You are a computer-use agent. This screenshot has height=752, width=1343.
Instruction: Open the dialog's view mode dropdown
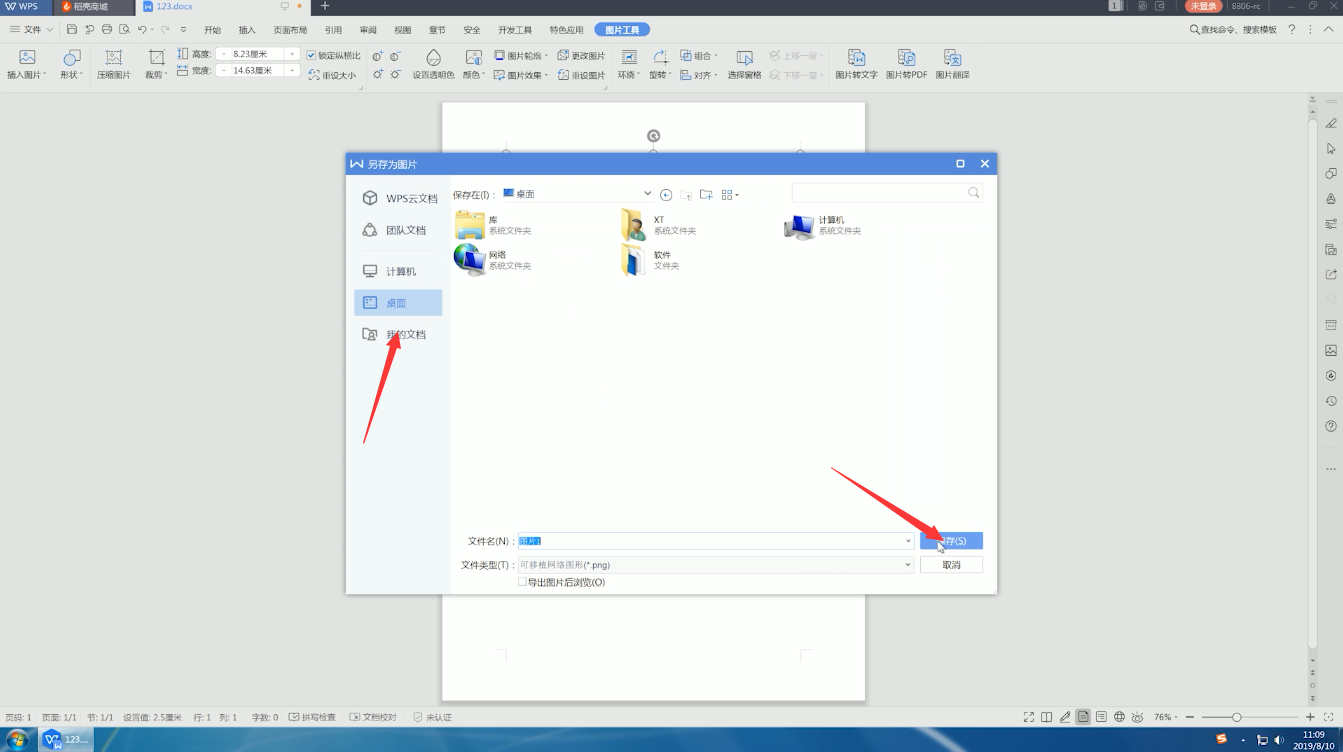(x=730, y=194)
